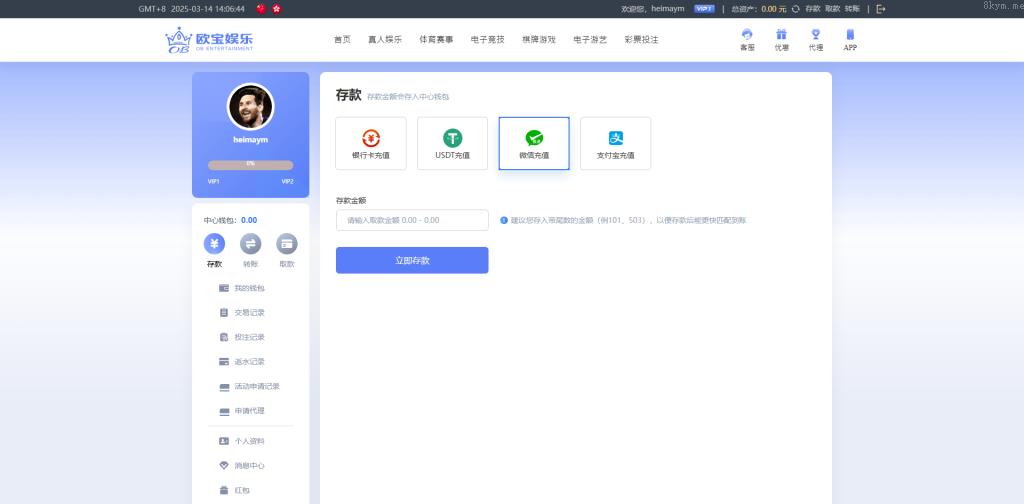
Task: Open 彩票投注 in top navigation
Action: (641, 40)
